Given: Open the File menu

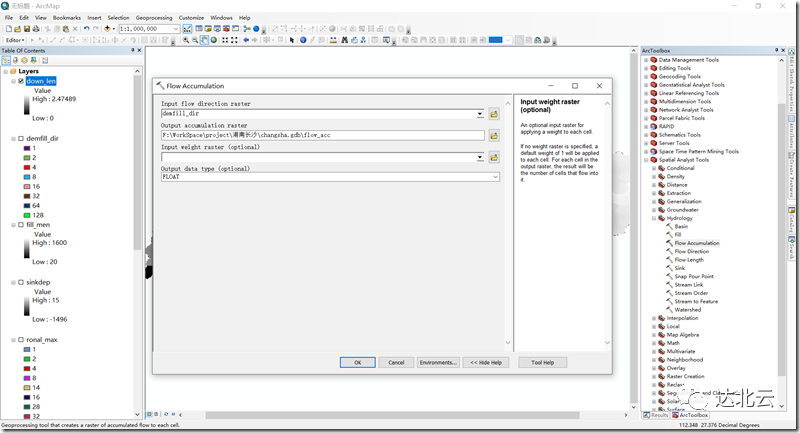Looking at the screenshot, I should pyautogui.click(x=9, y=17).
